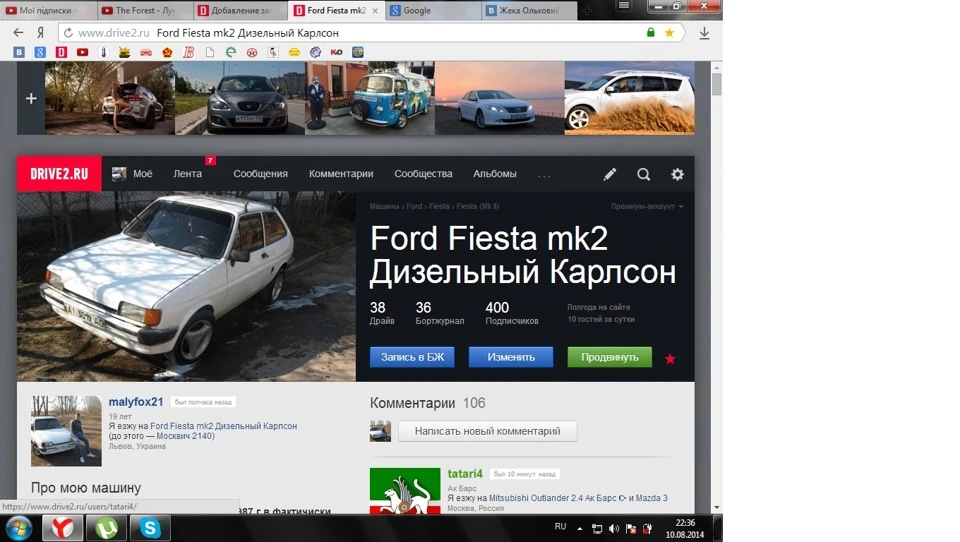Image resolution: width=960 pixels, height=542 pixels.
Task: Open the white SUV in sand thumbnail
Action: point(629,98)
